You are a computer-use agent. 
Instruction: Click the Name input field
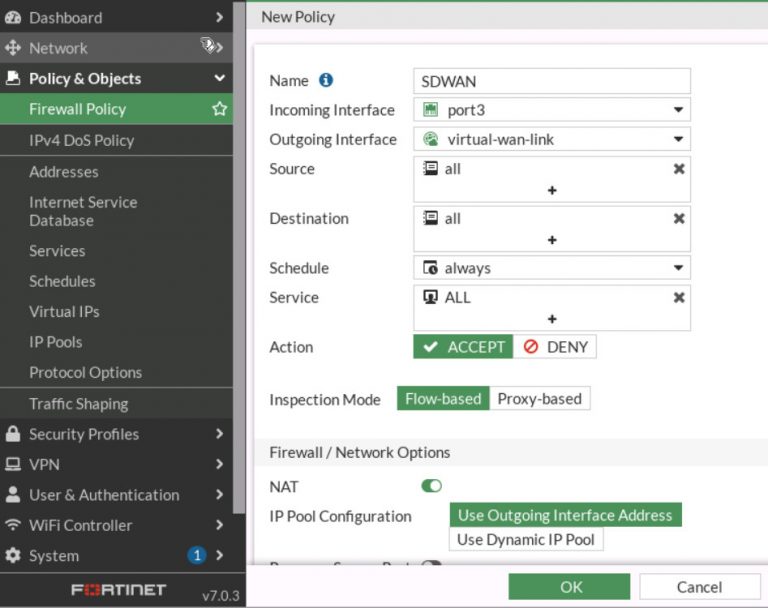coord(552,81)
